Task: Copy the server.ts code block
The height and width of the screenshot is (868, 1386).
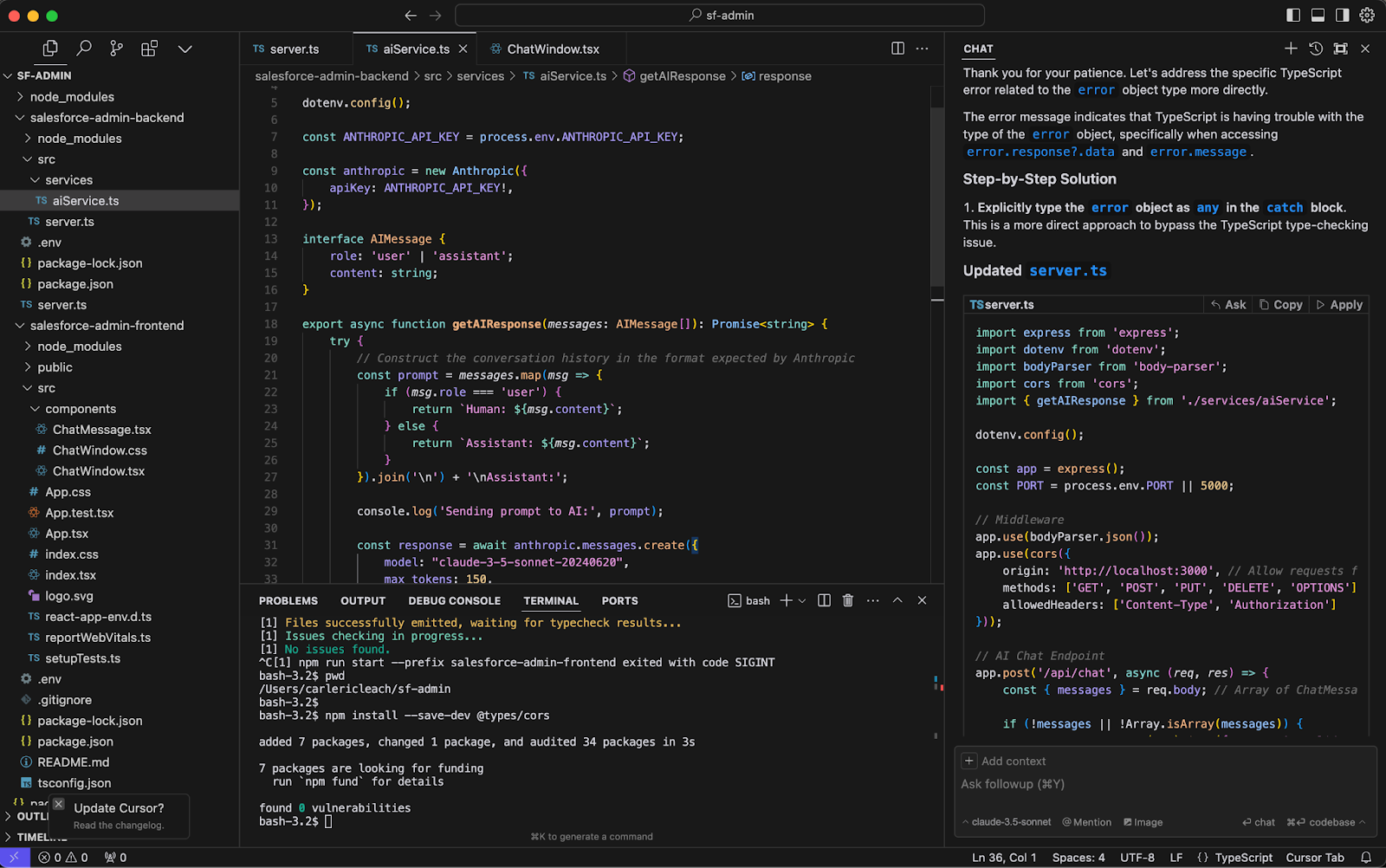Action: (1280, 305)
